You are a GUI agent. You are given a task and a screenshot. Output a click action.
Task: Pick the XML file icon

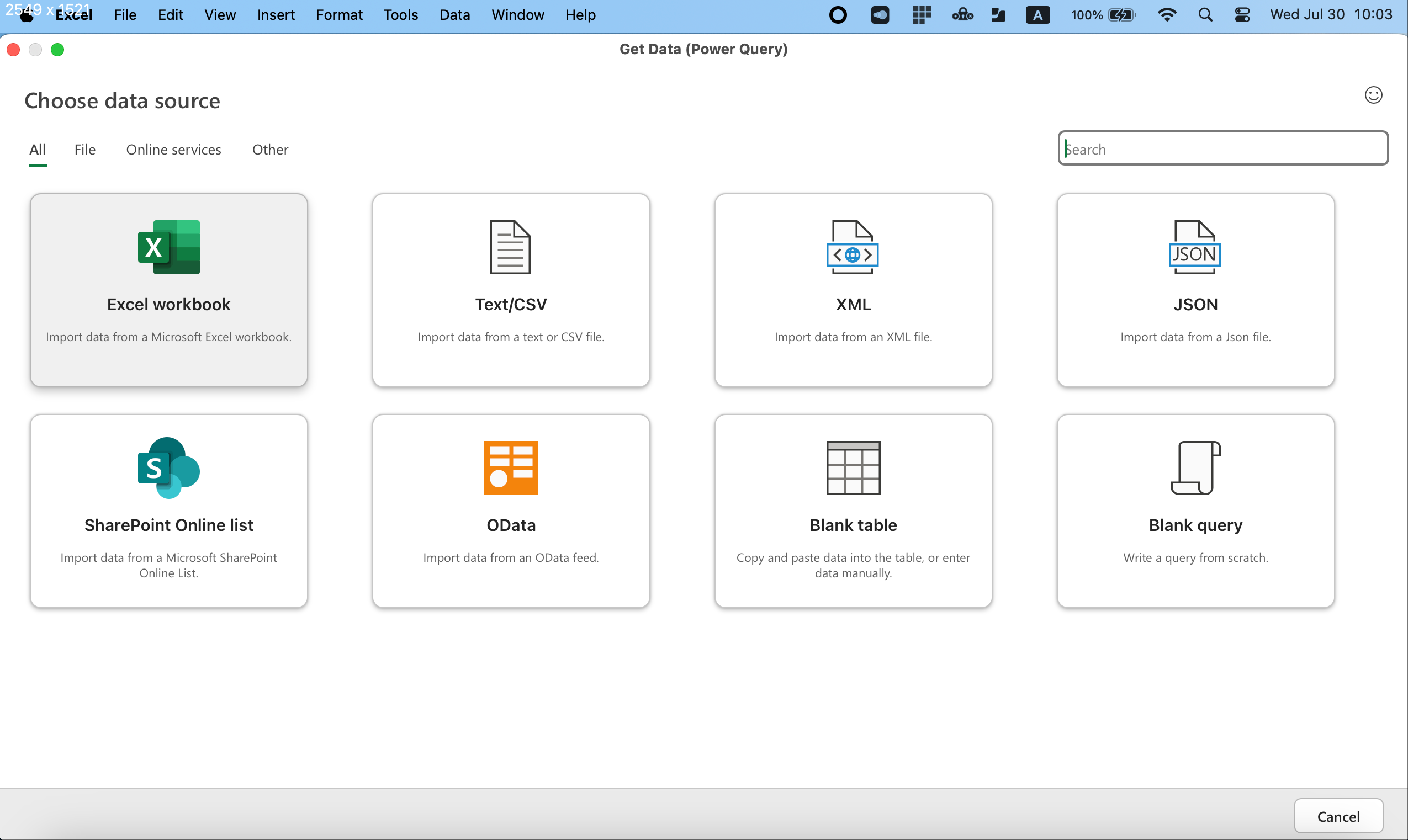point(853,247)
